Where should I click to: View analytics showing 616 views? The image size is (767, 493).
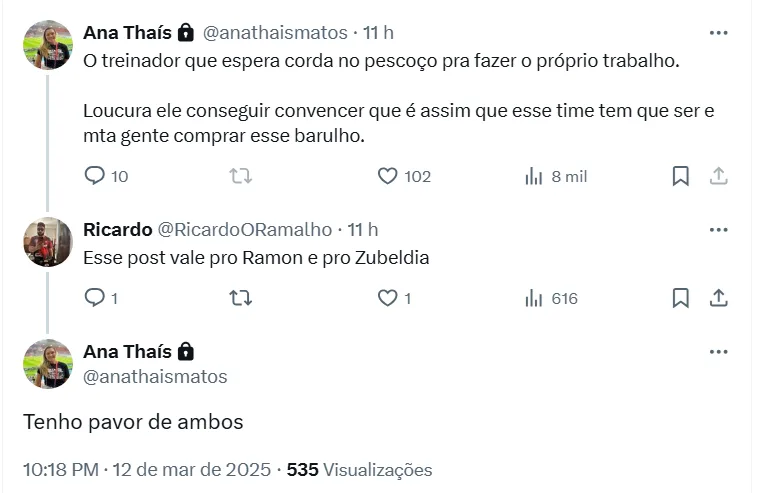534,298
